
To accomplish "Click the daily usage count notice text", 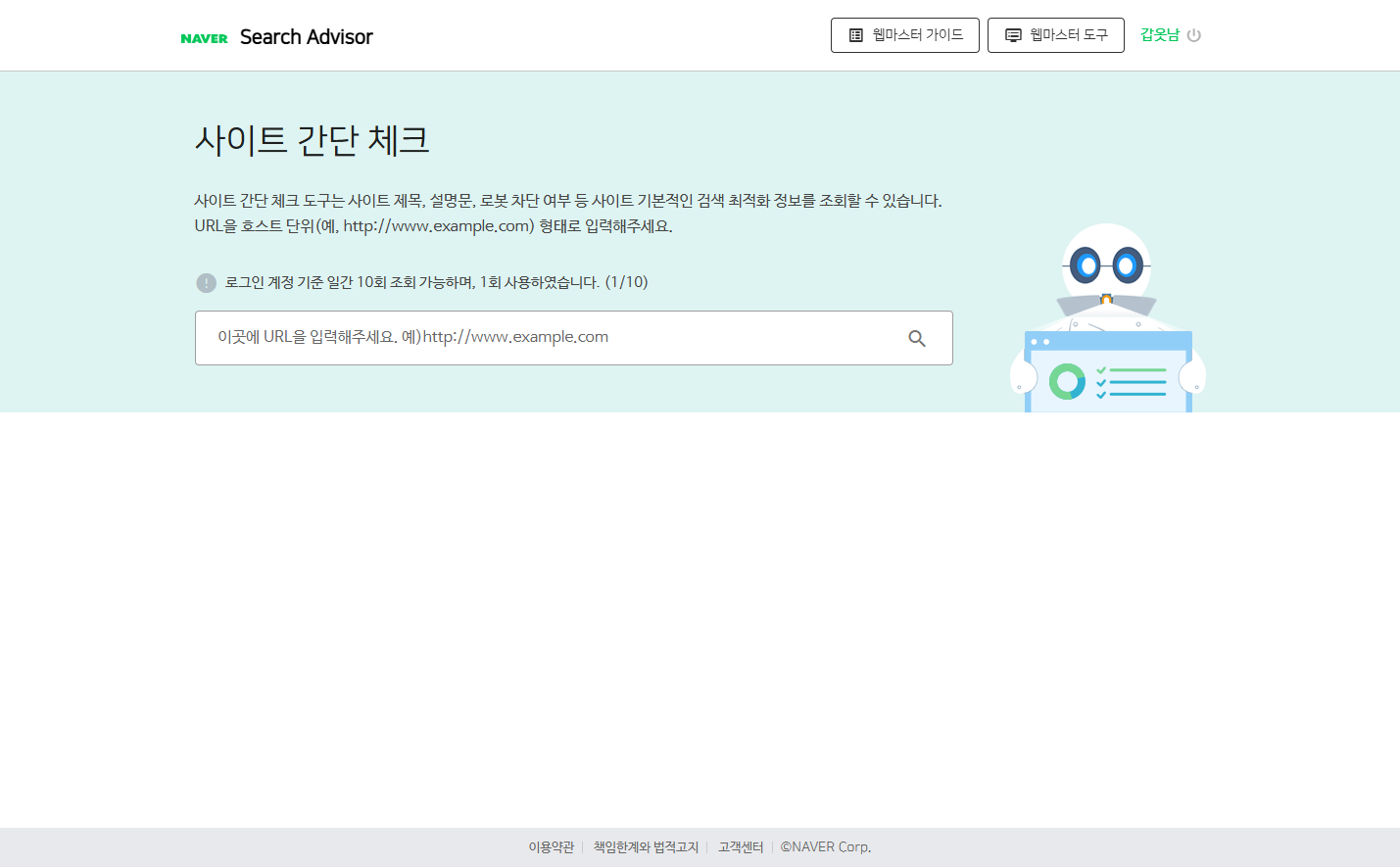I will point(437,282).
